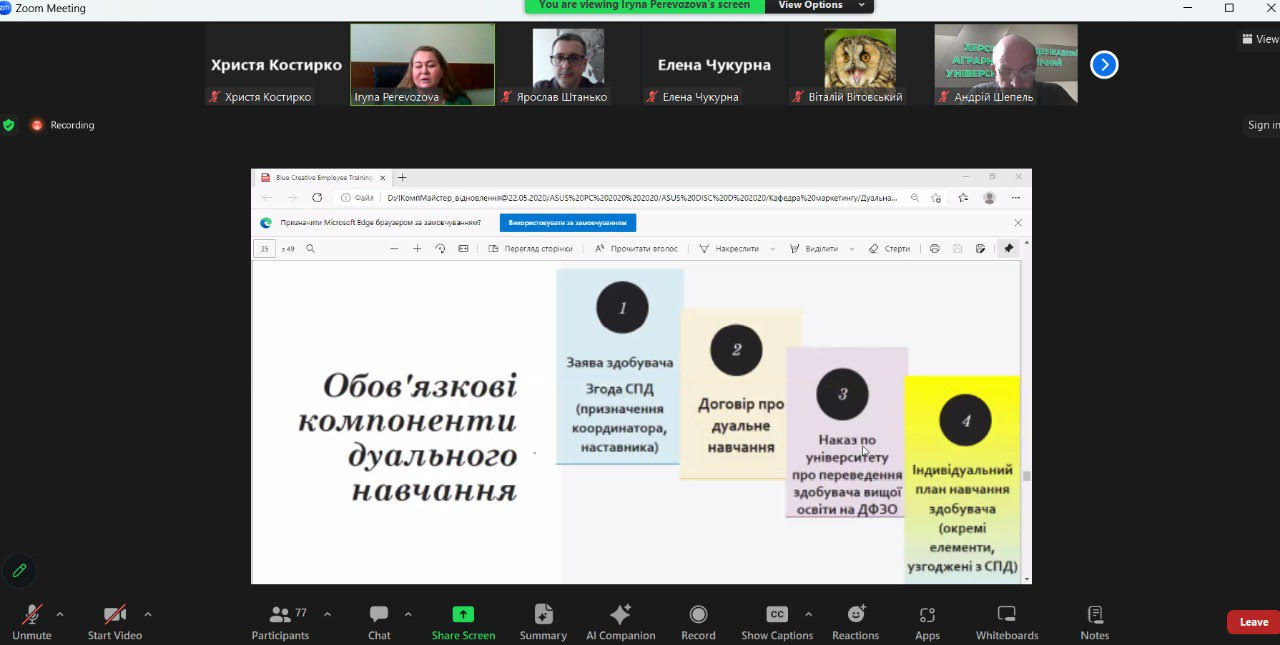Viewport: 1280px width, 645px height.
Task: Open the Whiteboards tool
Action: 1007,621
